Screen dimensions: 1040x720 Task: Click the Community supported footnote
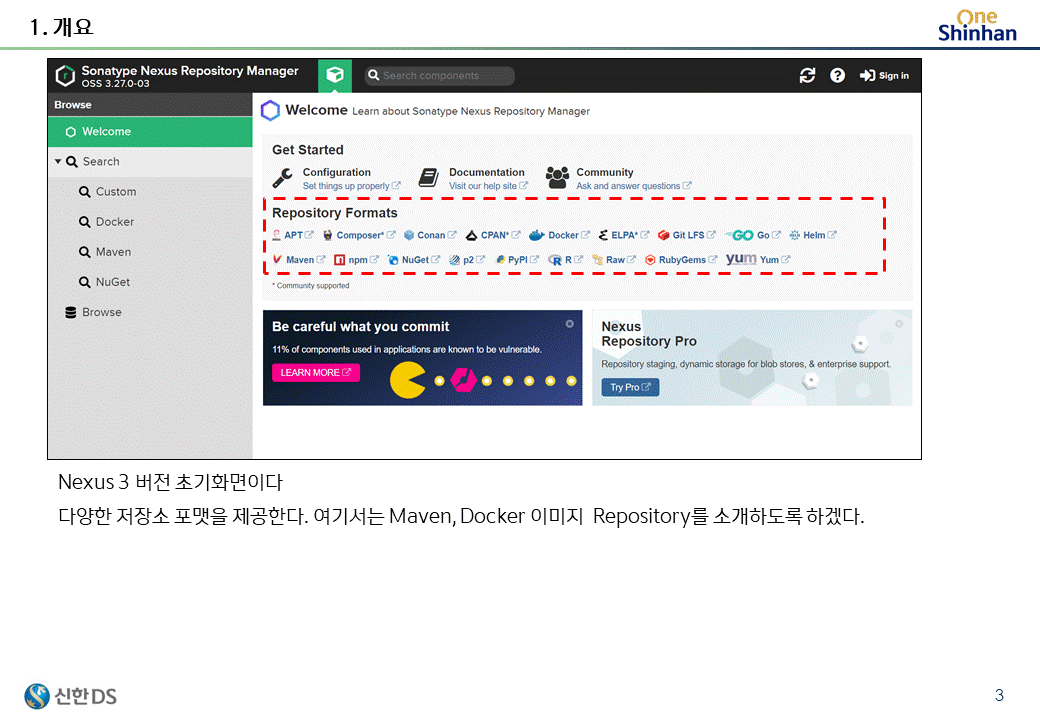coord(310,286)
